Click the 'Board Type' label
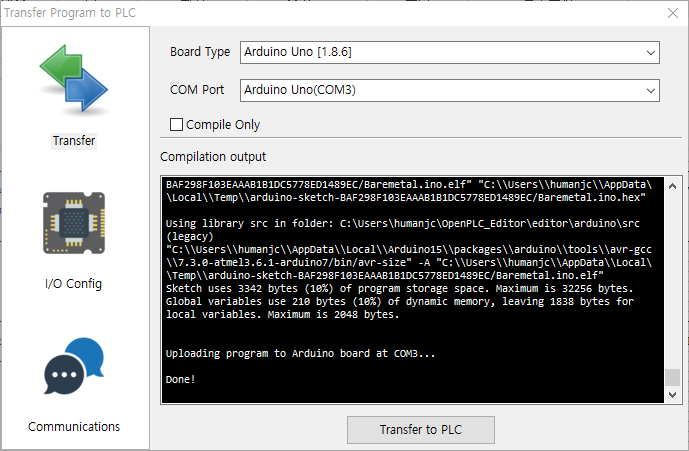The image size is (689, 451). point(200,52)
